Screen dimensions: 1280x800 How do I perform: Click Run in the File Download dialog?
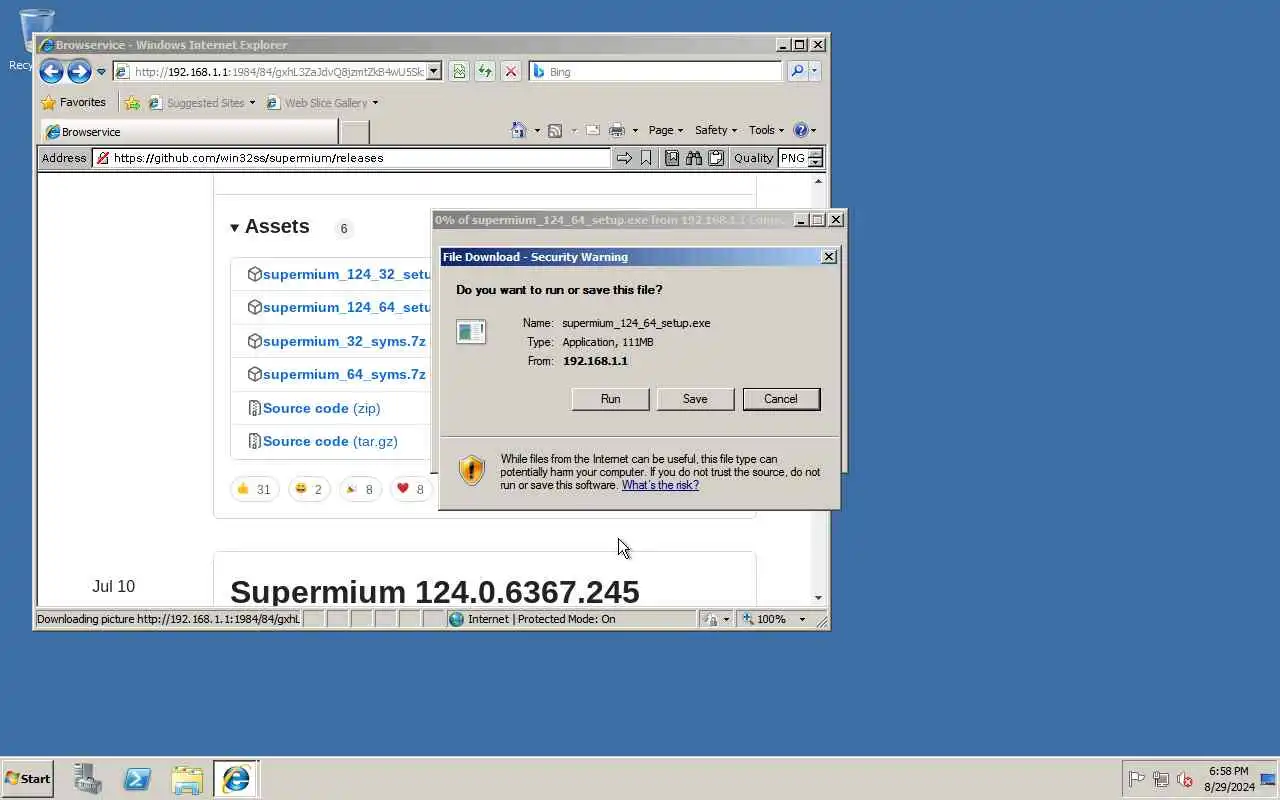610,399
